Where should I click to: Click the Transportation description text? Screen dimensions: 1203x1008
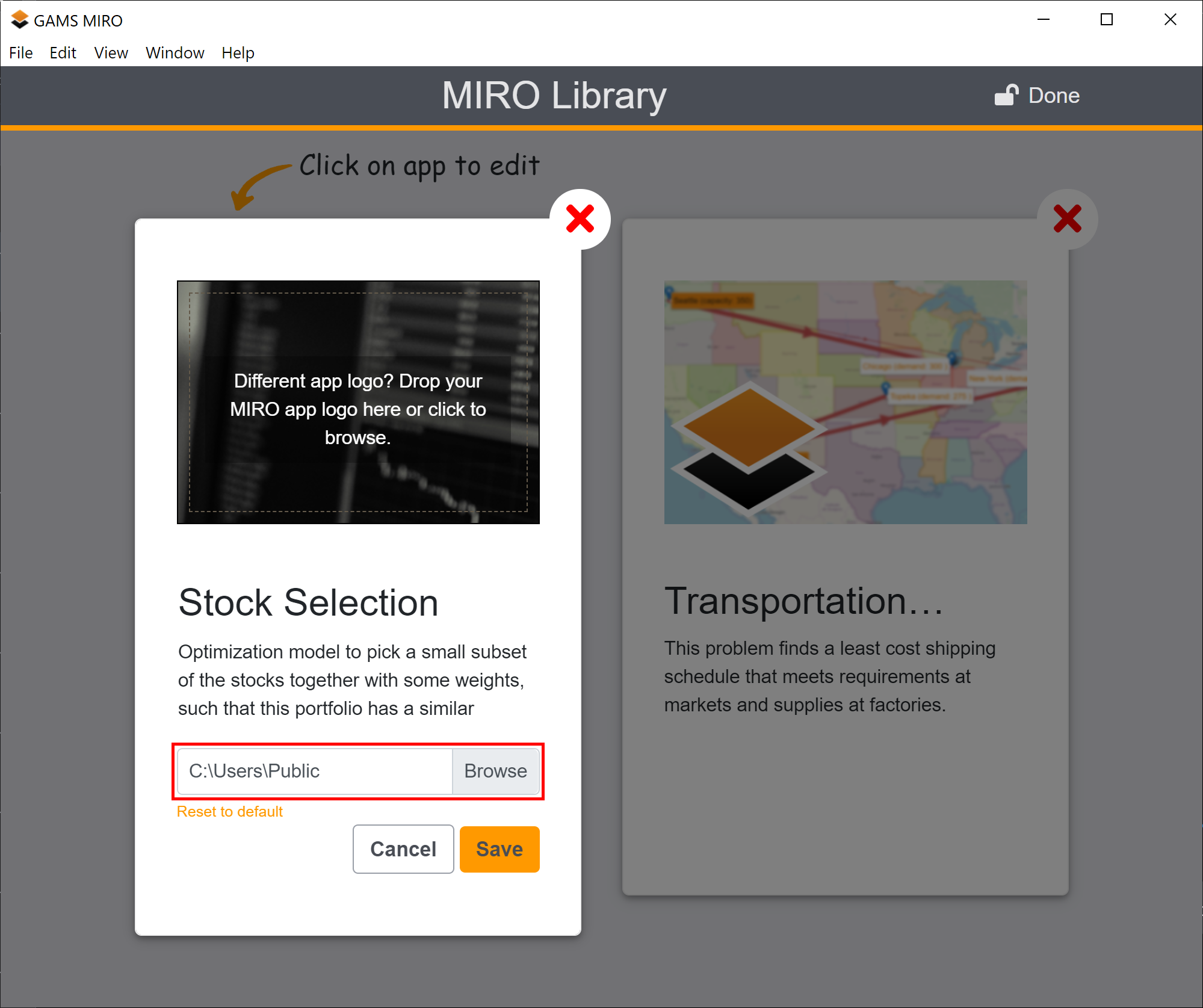830,676
